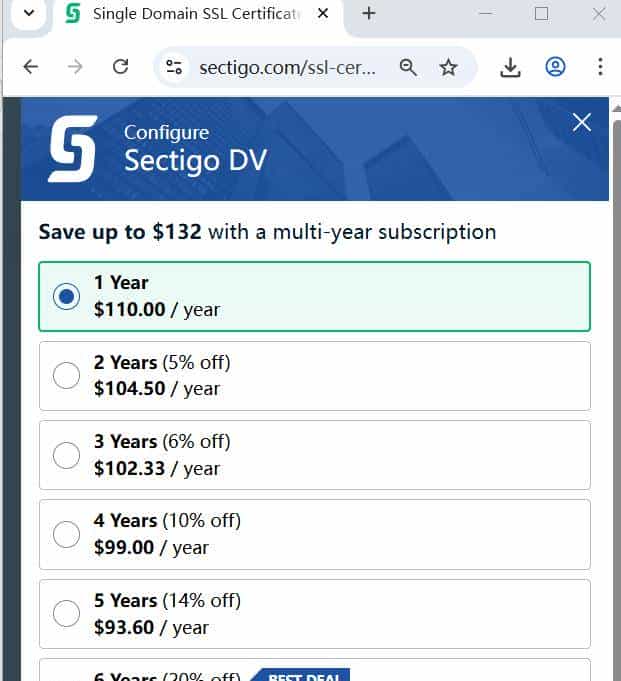This screenshot has width=621, height=681.
Task: Open the Chrome three-dot menu
Action: pos(600,67)
